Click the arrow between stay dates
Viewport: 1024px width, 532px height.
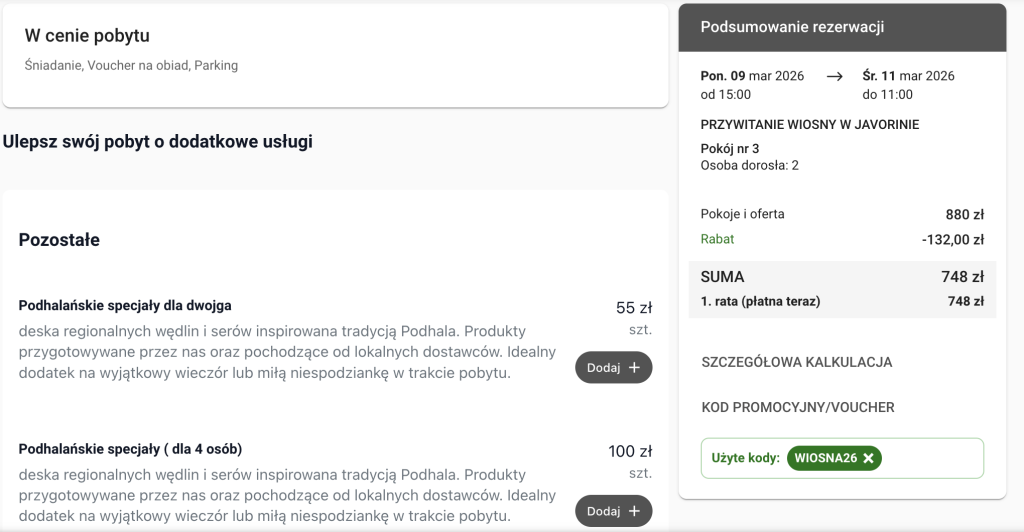[x=835, y=76]
